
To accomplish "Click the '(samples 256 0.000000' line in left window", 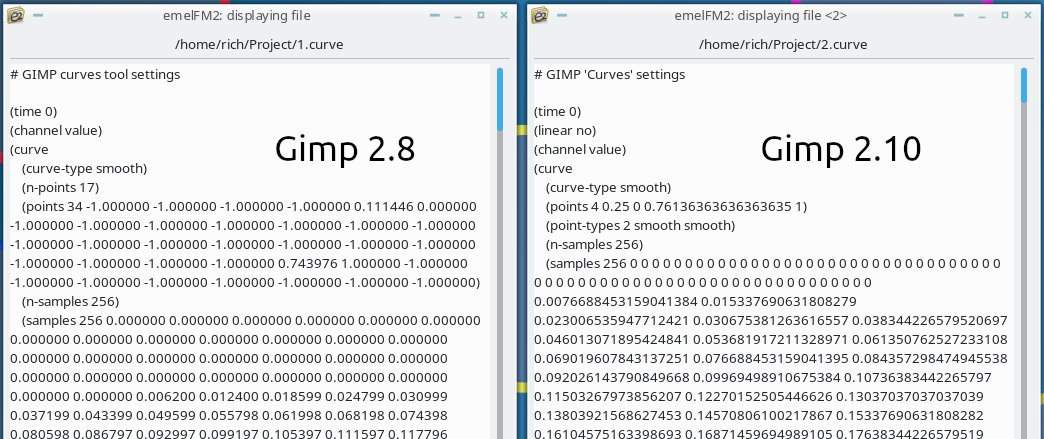I will [251, 320].
